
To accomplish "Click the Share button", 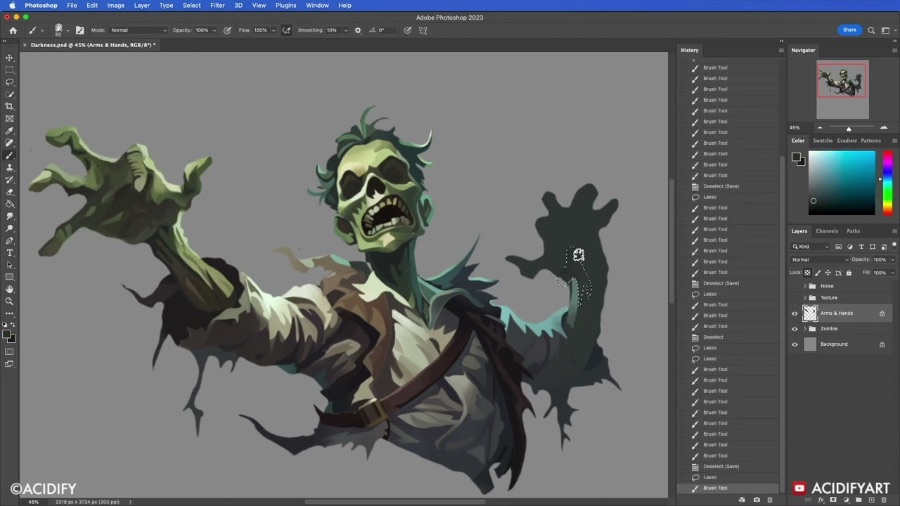I will click(849, 30).
